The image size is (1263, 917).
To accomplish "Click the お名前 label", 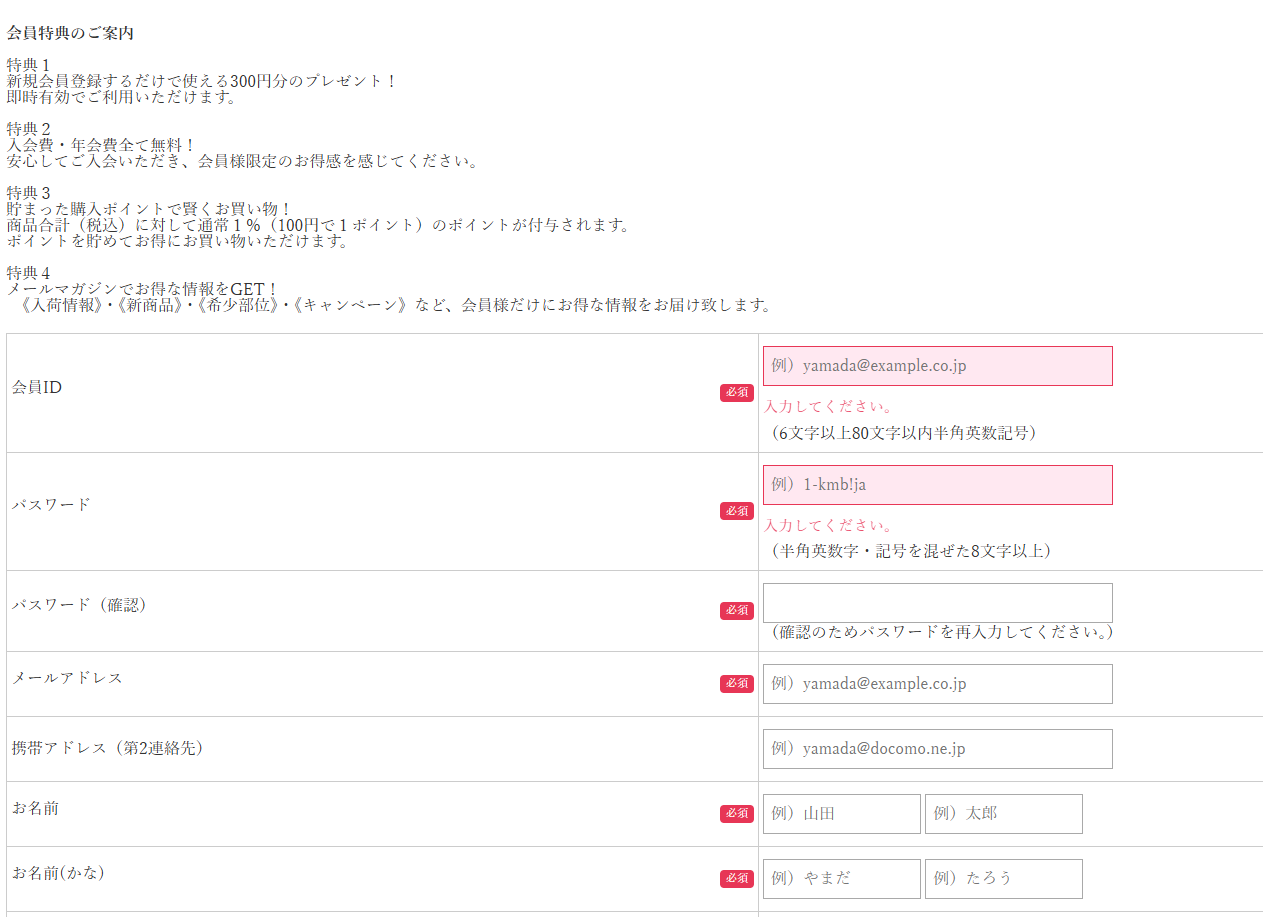I will point(35,808).
